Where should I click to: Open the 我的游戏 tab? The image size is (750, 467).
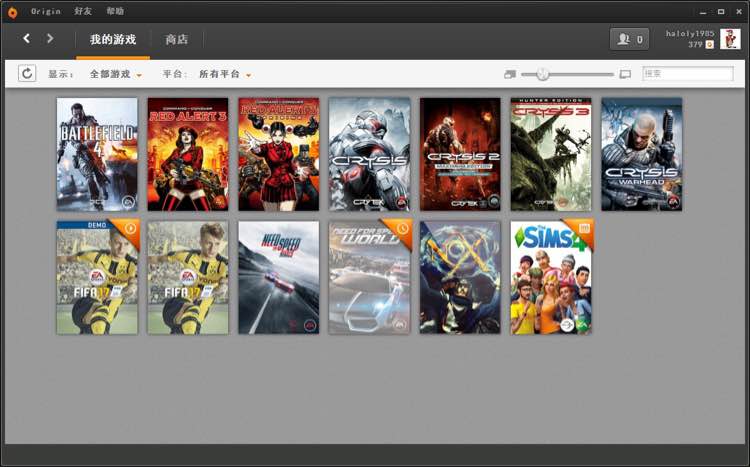click(113, 39)
